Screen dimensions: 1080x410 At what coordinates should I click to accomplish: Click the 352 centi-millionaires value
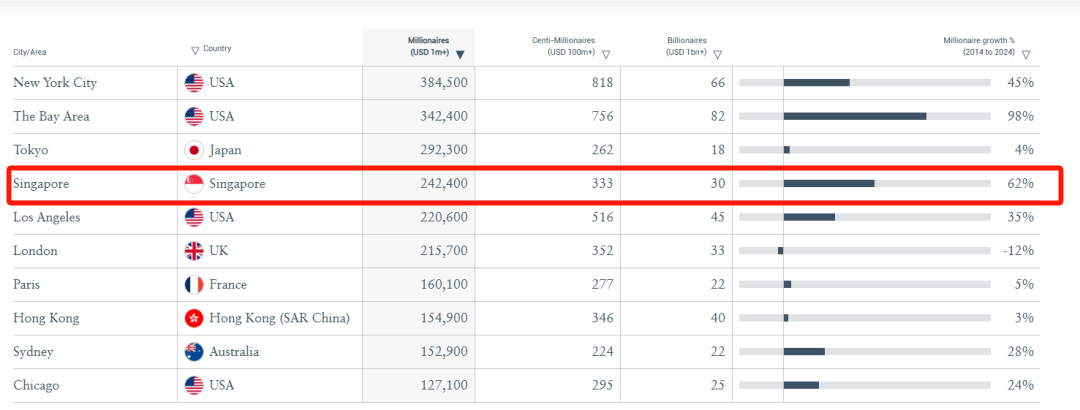point(601,251)
